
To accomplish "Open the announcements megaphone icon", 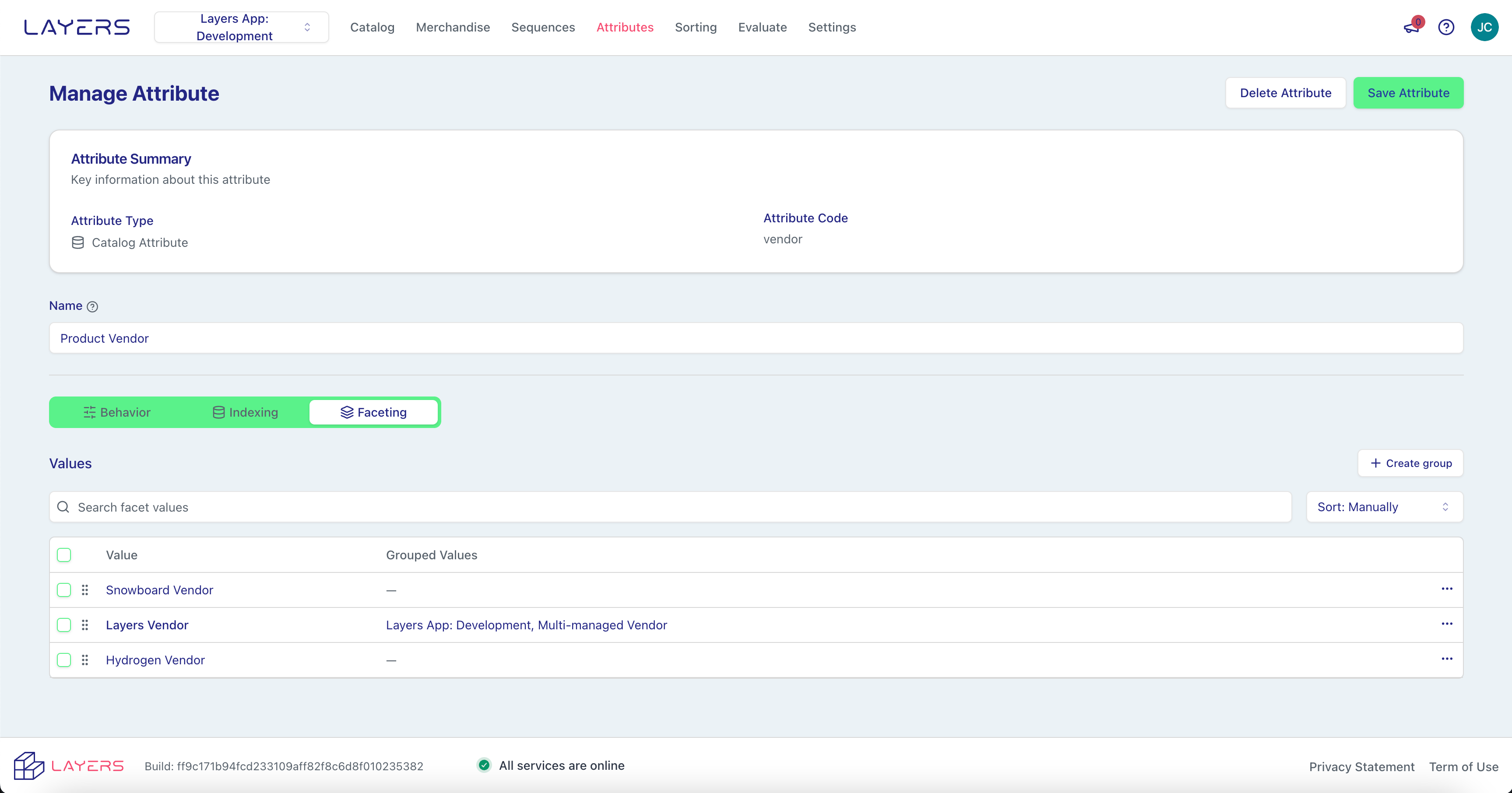I will [x=1412, y=27].
